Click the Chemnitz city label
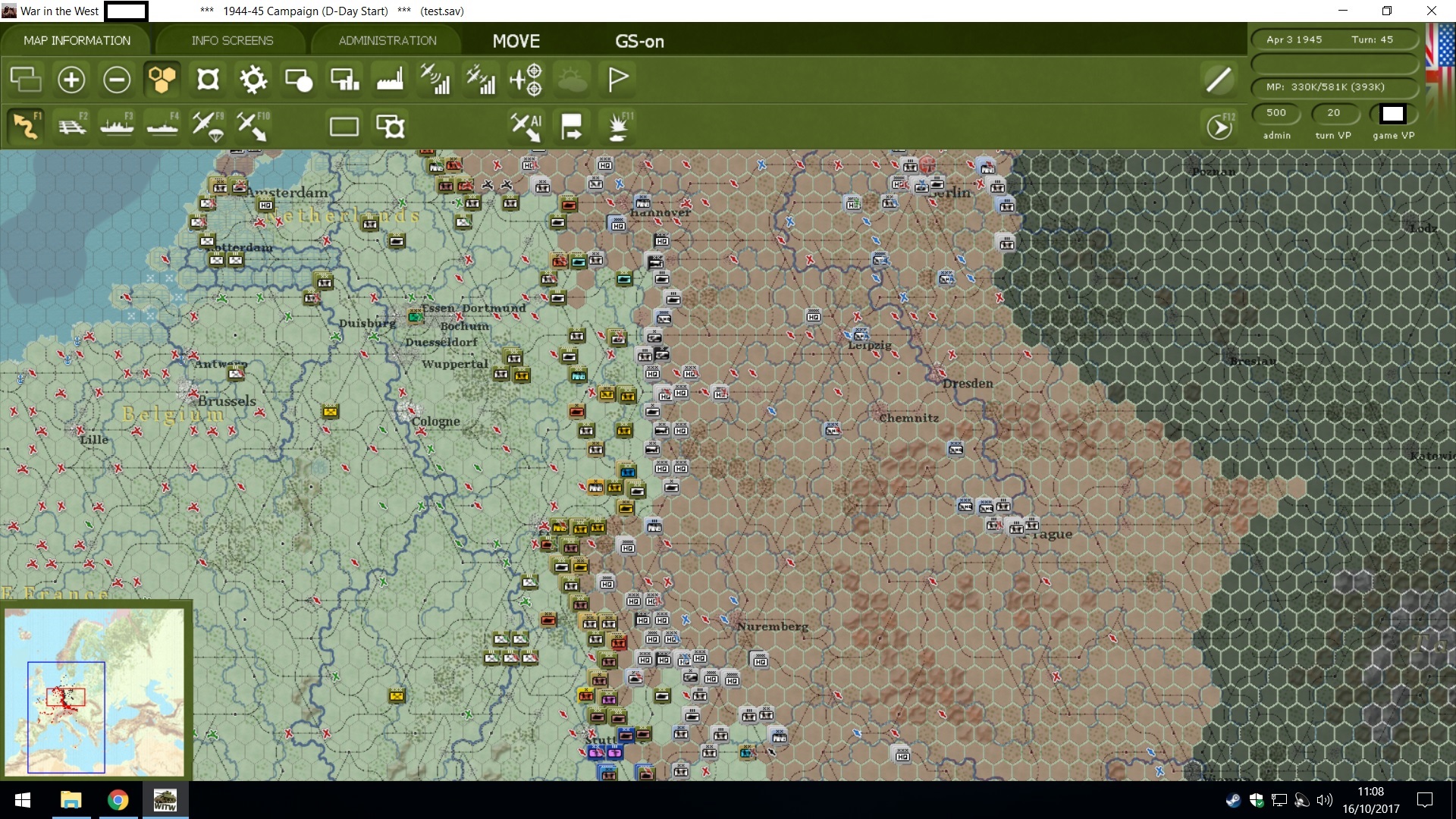1456x819 pixels. point(908,418)
